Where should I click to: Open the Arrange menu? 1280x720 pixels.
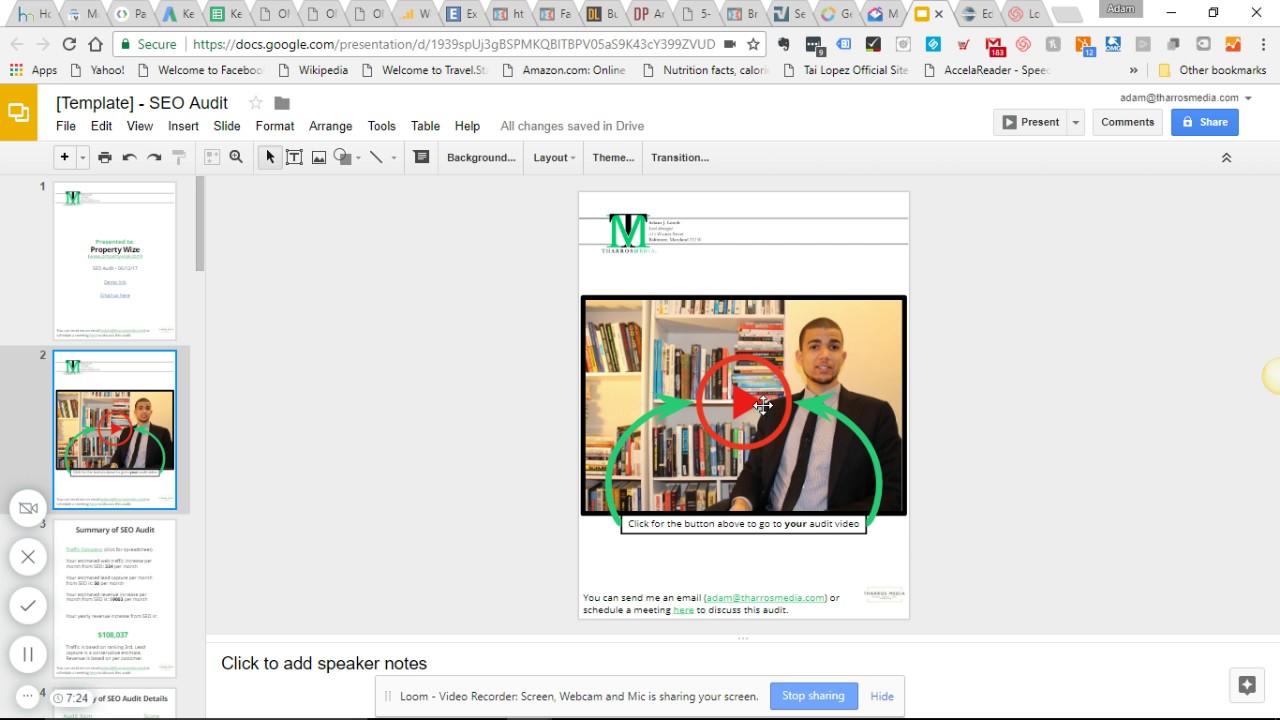(x=331, y=126)
